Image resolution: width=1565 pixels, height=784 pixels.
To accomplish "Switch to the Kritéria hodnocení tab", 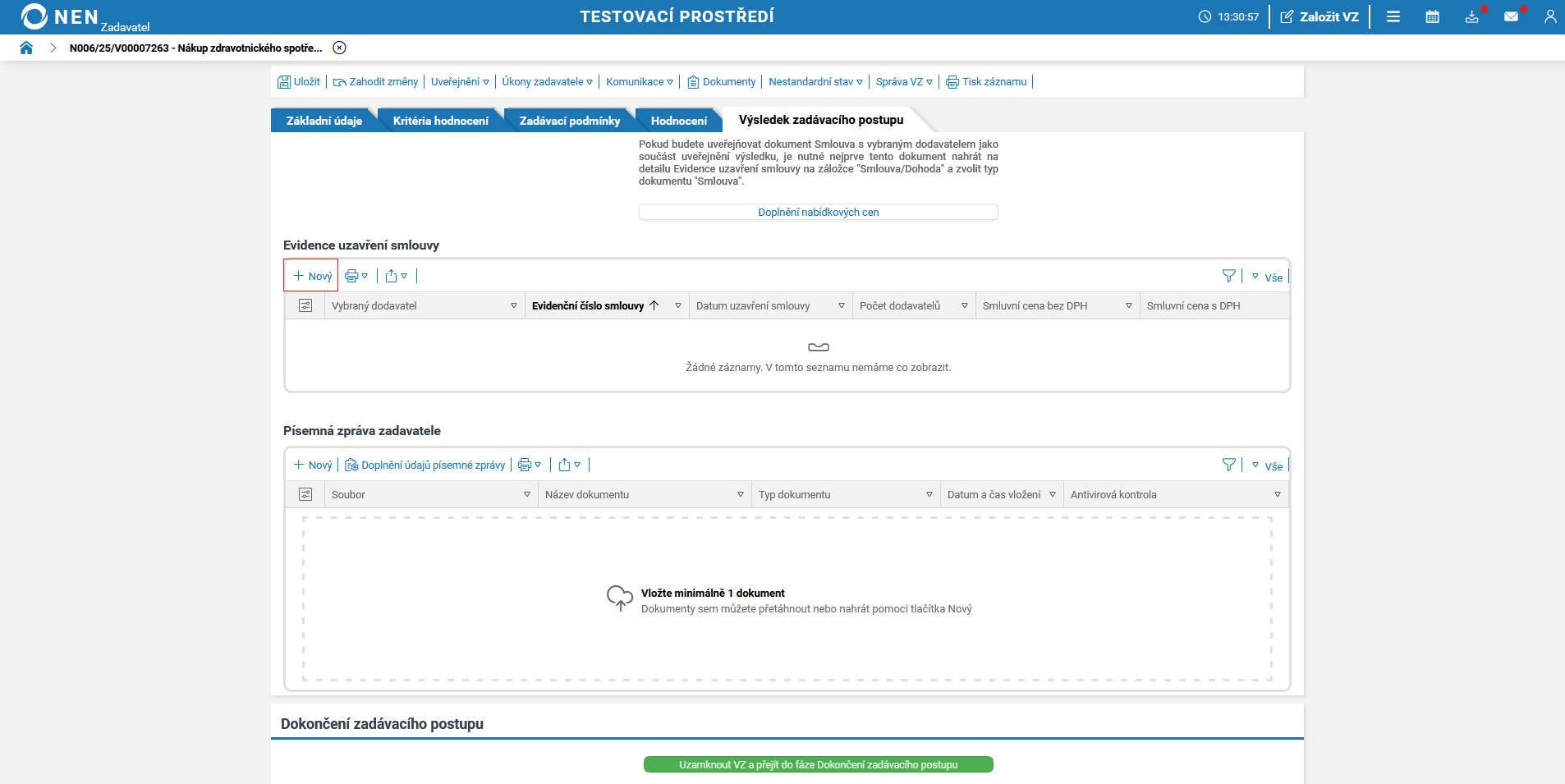I will point(440,120).
